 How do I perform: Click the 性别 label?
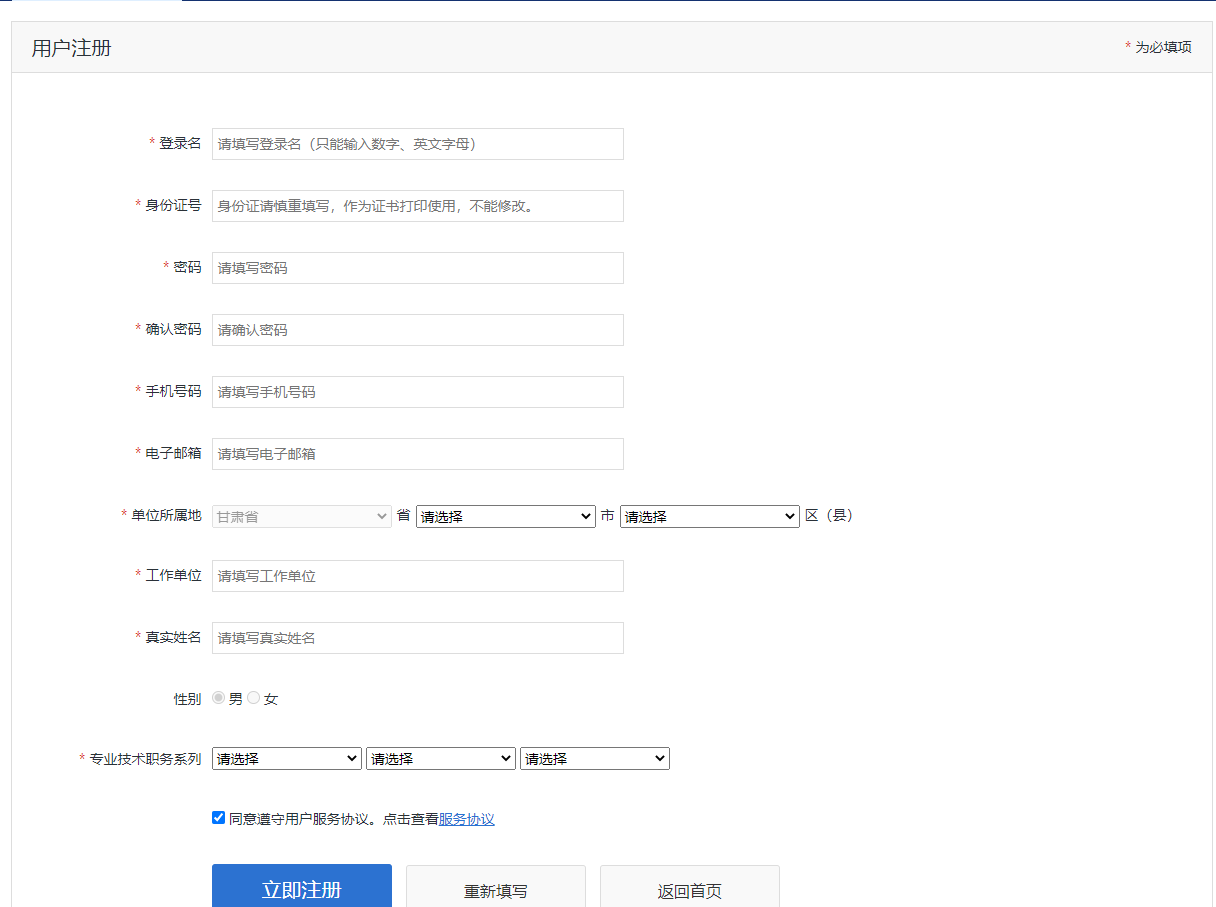187,699
